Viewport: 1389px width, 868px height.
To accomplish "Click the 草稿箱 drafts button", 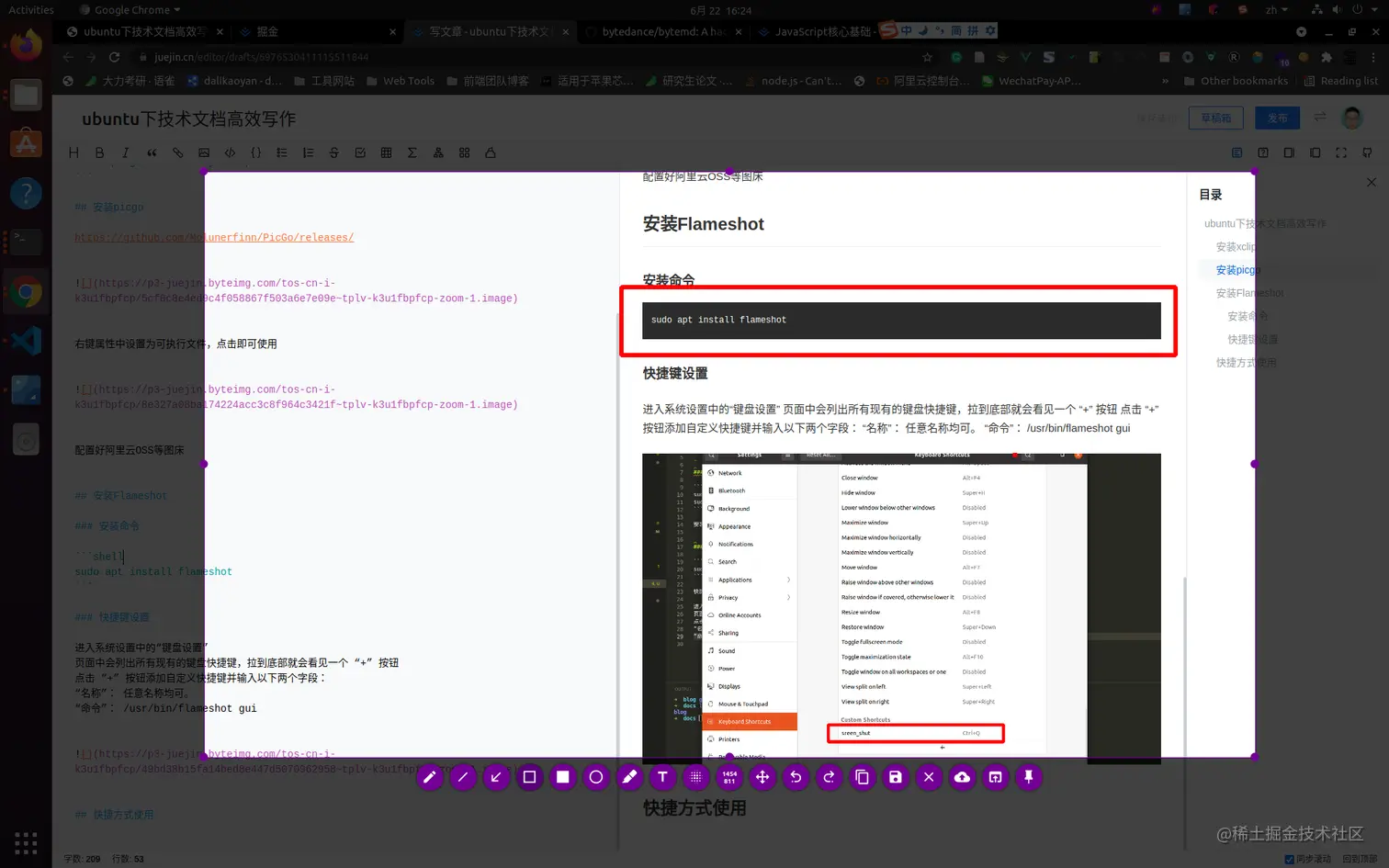I will [x=1215, y=118].
